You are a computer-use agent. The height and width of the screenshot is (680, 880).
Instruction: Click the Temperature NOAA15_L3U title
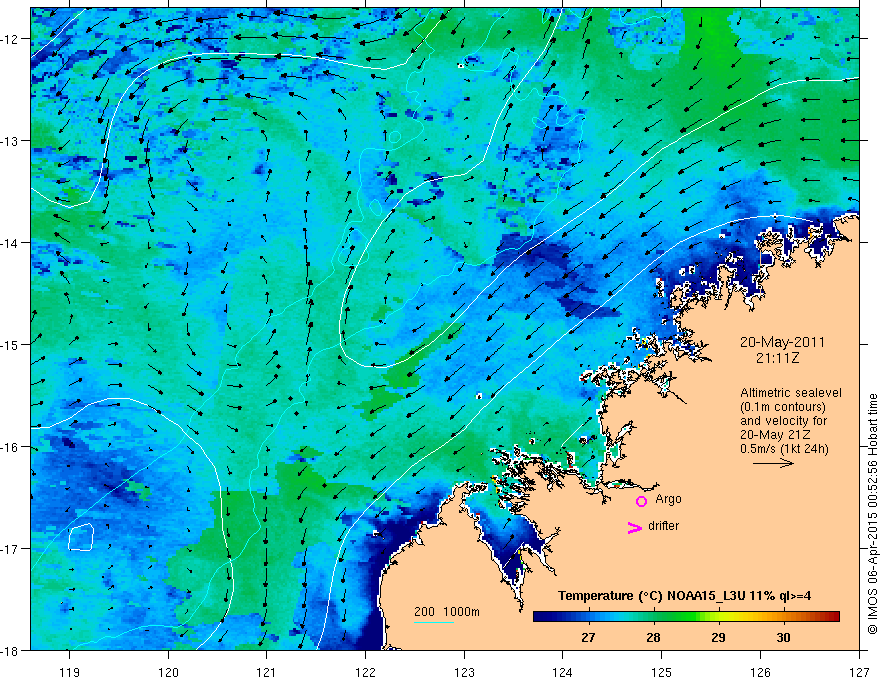click(684, 596)
